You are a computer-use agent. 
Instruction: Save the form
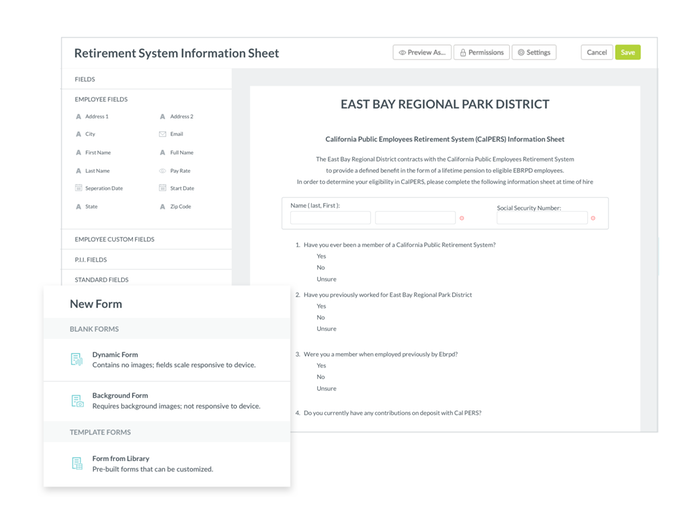(x=627, y=52)
